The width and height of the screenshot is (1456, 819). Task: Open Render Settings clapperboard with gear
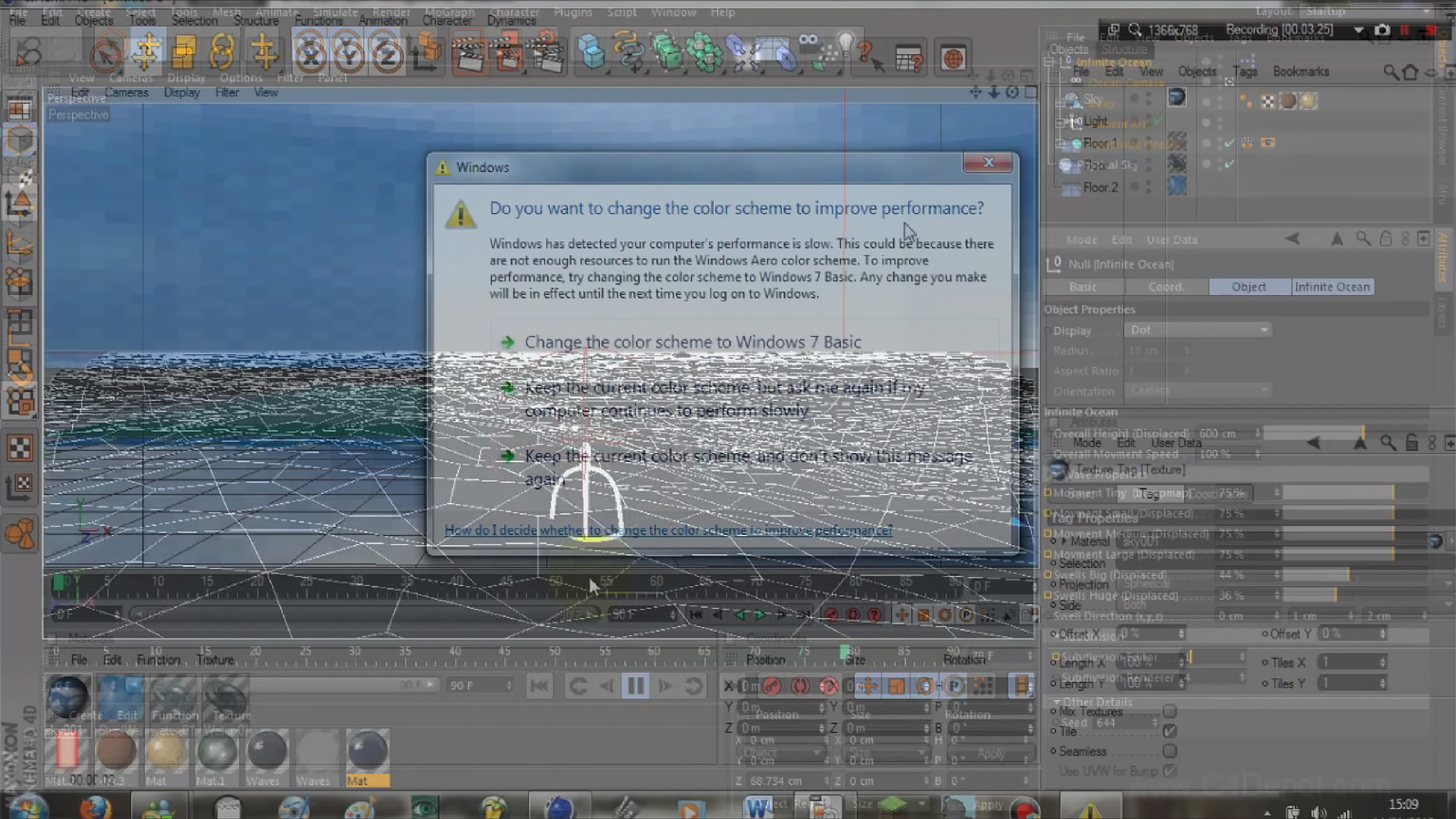click(546, 54)
